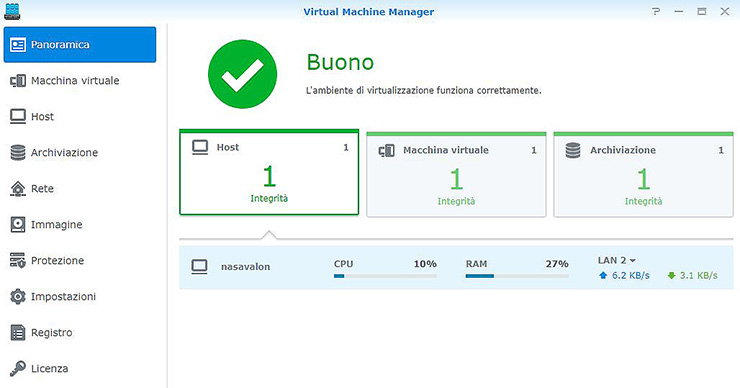Click the database icon on Archiviazione card

coord(573,151)
